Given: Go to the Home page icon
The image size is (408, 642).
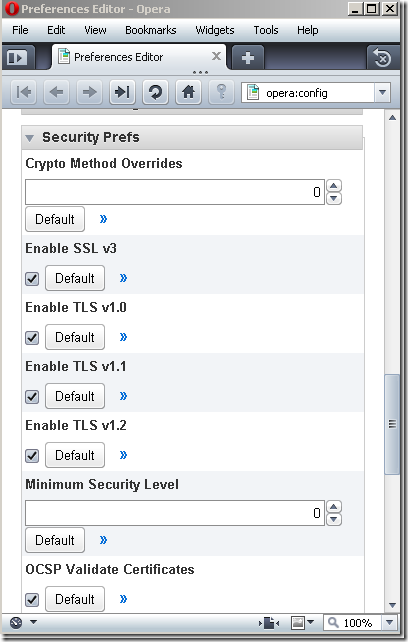Looking at the screenshot, I should pos(188,92).
